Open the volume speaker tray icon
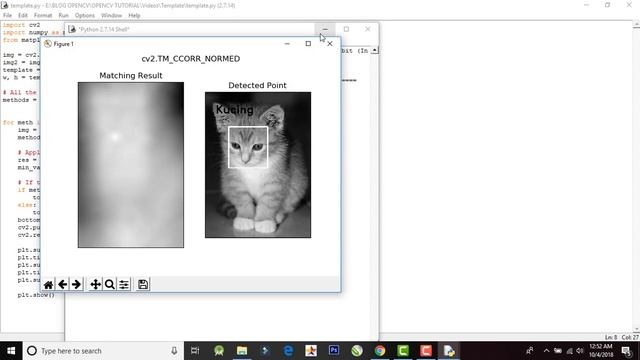Image resolution: width=640 pixels, height=360 pixels. (580, 351)
